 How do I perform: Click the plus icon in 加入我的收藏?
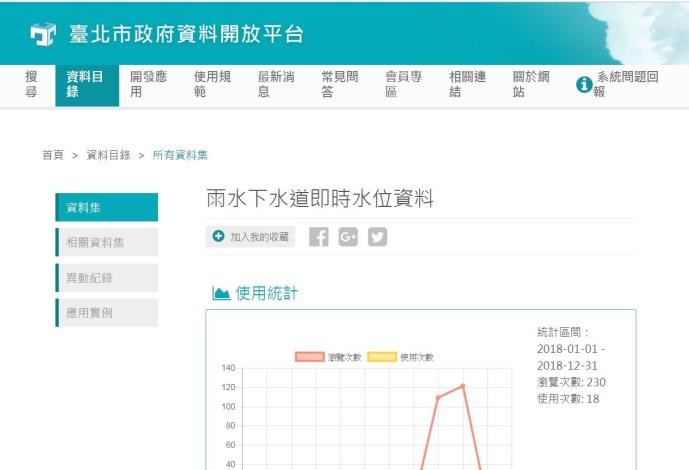click(x=218, y=236)
